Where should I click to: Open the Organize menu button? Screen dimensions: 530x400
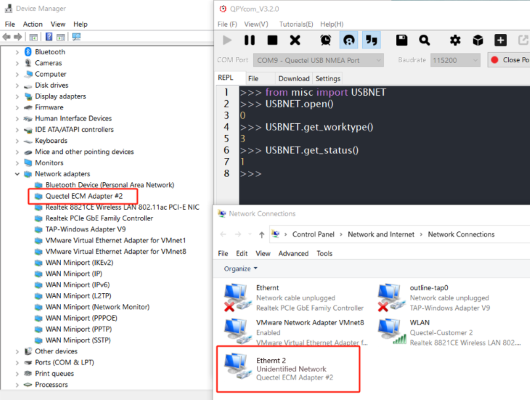pyautogui.click(x=240, y=268)
